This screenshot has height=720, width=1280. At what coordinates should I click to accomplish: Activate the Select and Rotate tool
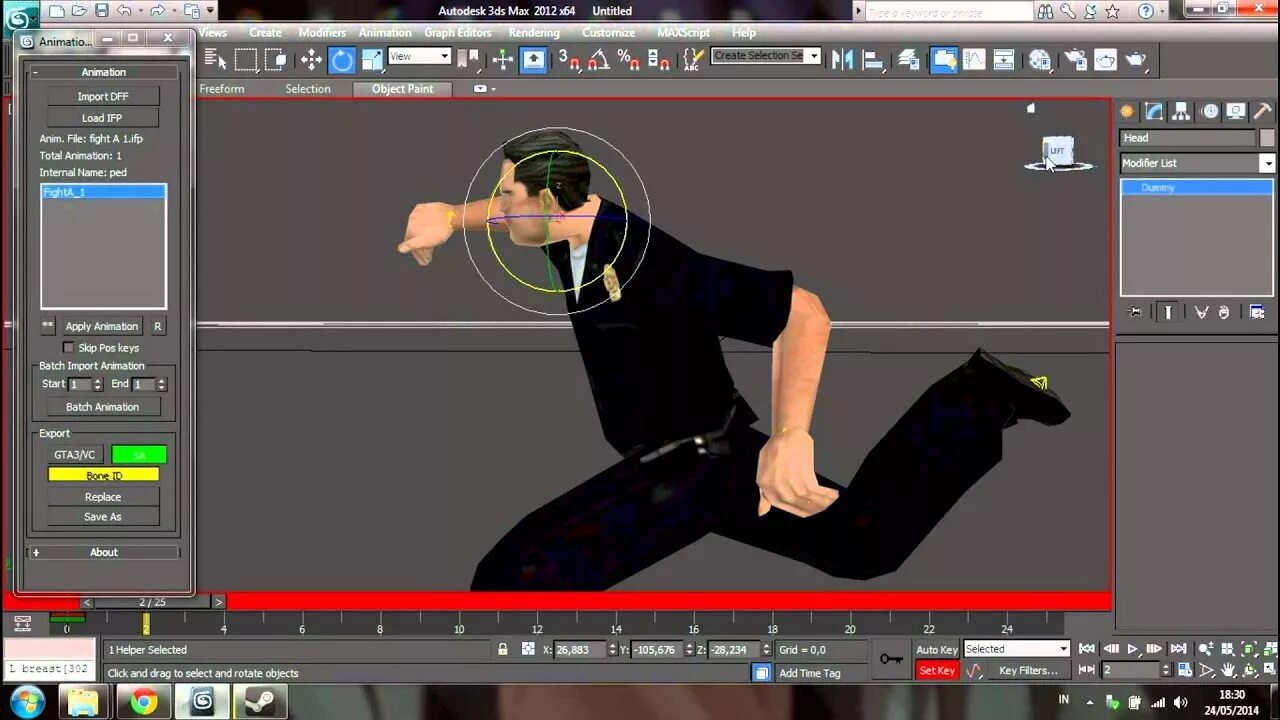pyautogui.click(x=342, y=60)
